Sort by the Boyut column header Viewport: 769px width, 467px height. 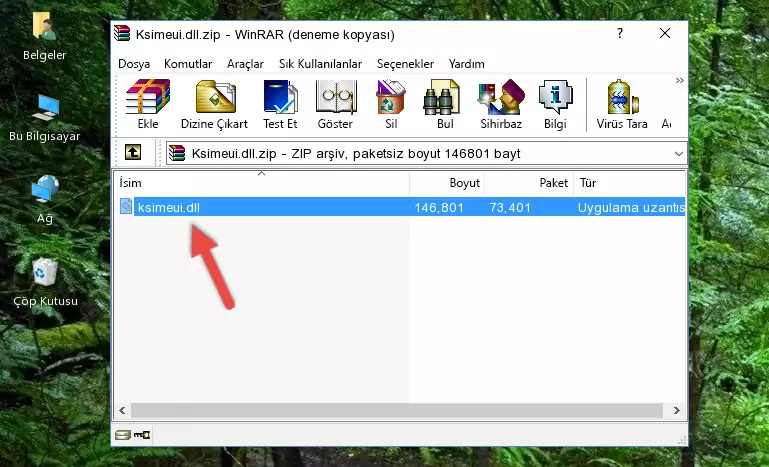point(447,183)
